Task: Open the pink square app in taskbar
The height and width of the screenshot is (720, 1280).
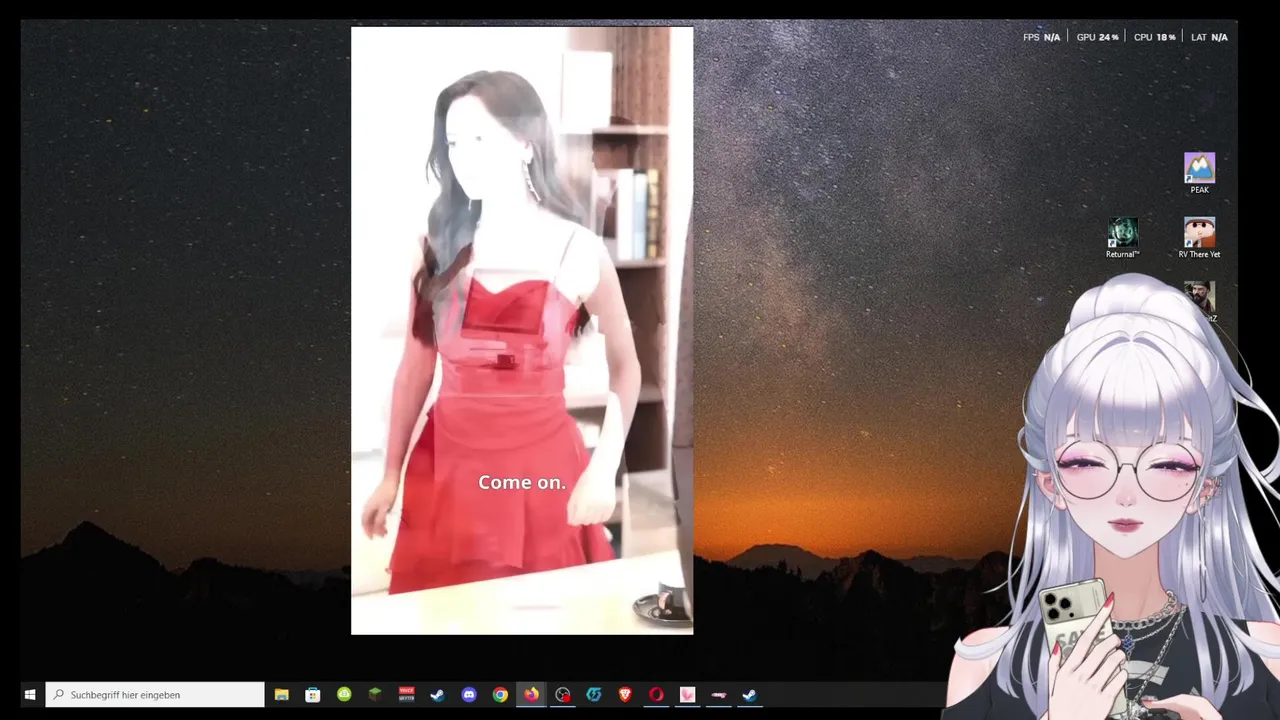Action: tap(687, 694)
